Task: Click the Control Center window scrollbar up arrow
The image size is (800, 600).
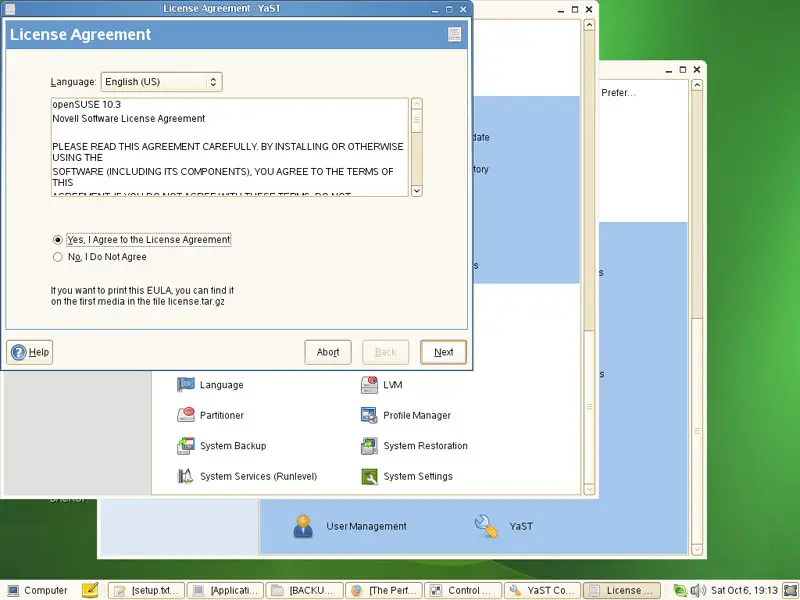Action: [697, 84]
